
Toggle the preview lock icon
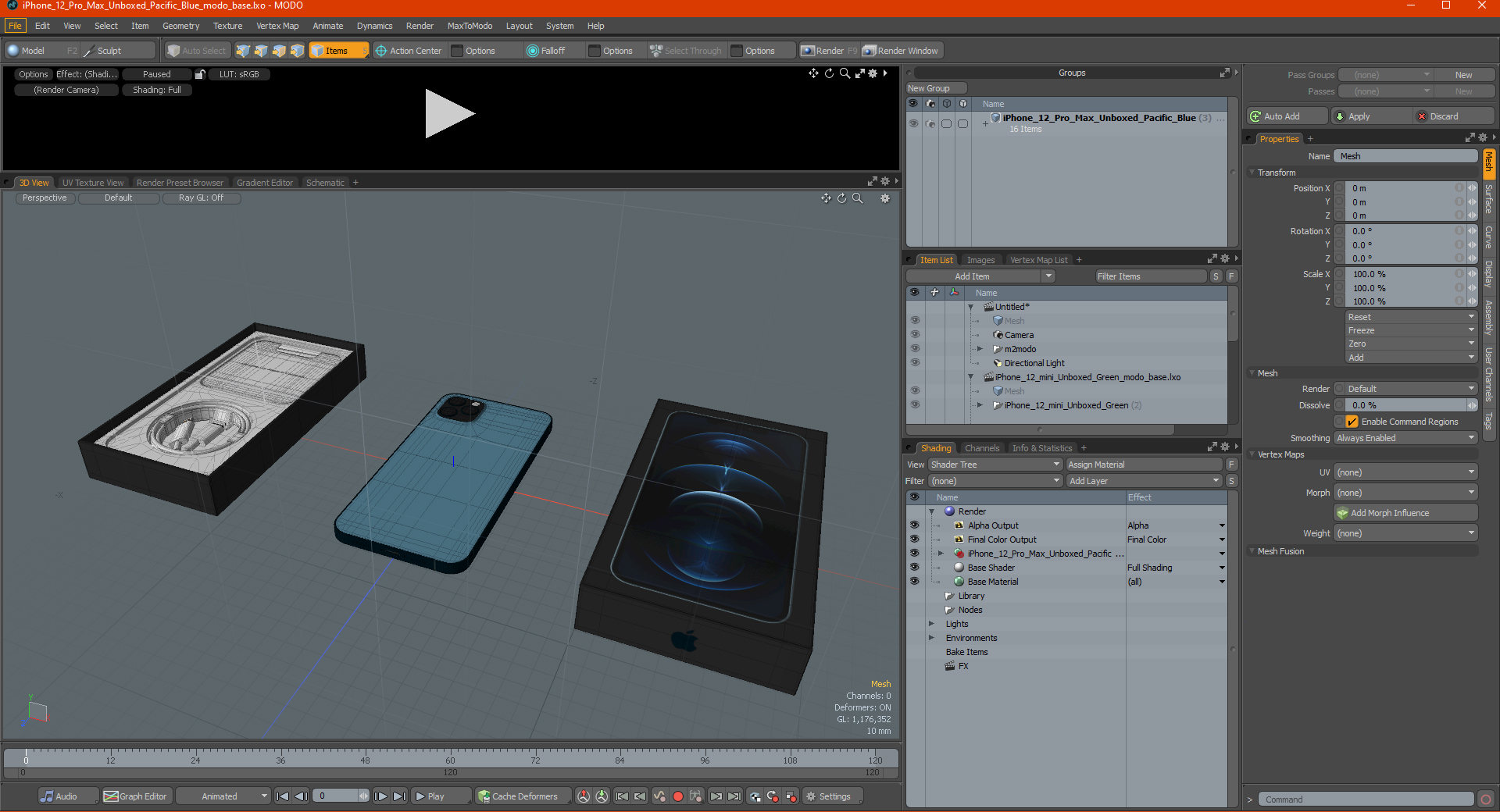coord(200,74)
